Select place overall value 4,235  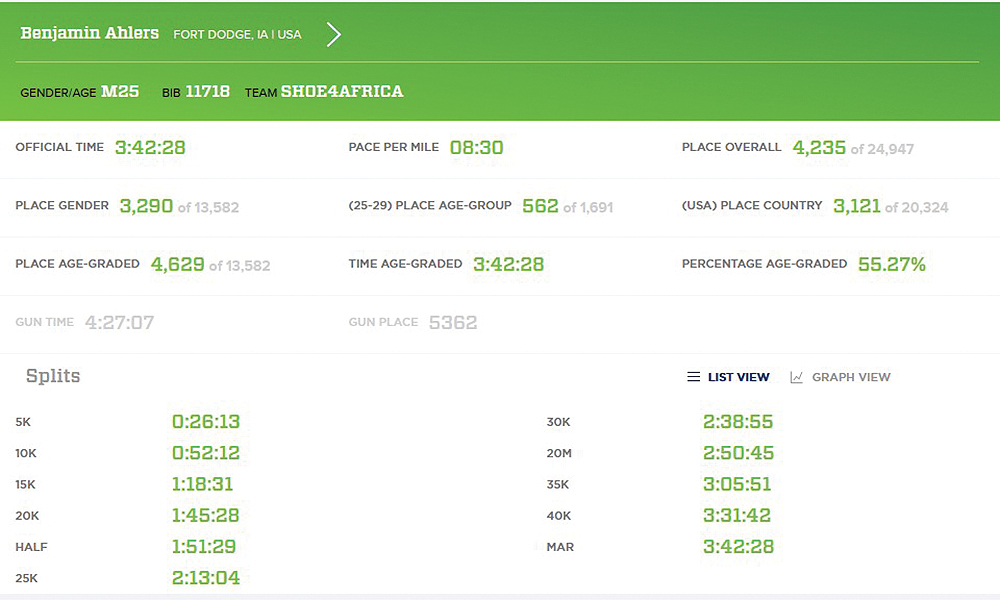tap(819, 148)
